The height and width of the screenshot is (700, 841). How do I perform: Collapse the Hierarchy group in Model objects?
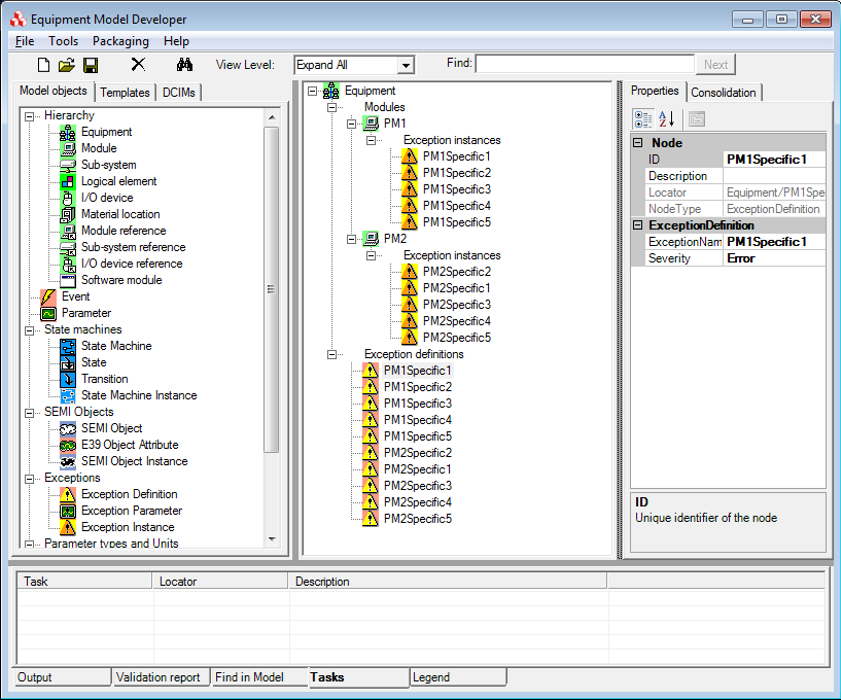[30, 116]
